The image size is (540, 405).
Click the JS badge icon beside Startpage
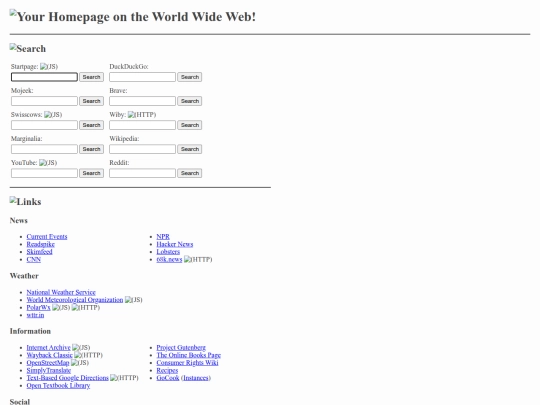(x=49, y=66)
